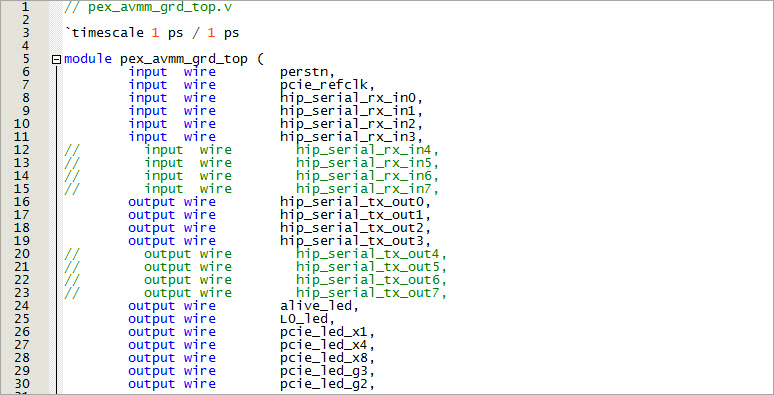
Task: Click line number 24 in the margin
Action: click(x=22, y=306)
